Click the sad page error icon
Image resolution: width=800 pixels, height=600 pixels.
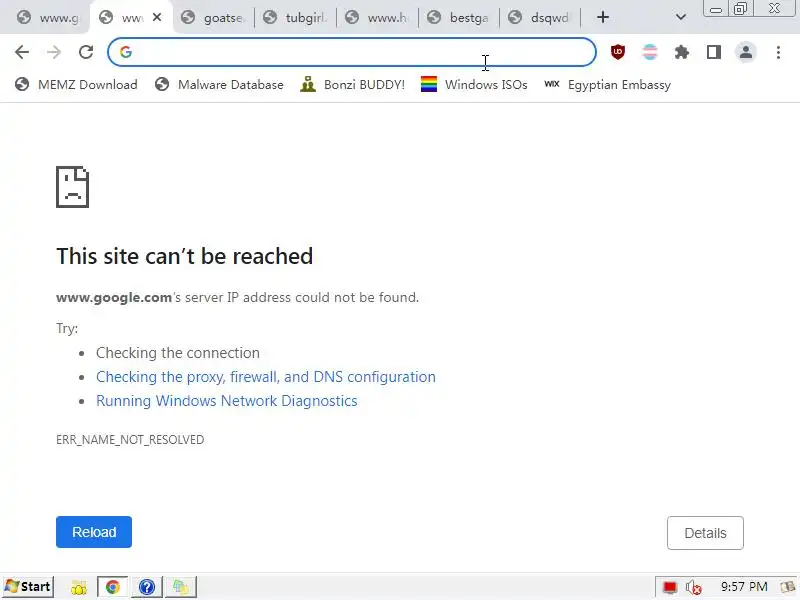point(72,187)
